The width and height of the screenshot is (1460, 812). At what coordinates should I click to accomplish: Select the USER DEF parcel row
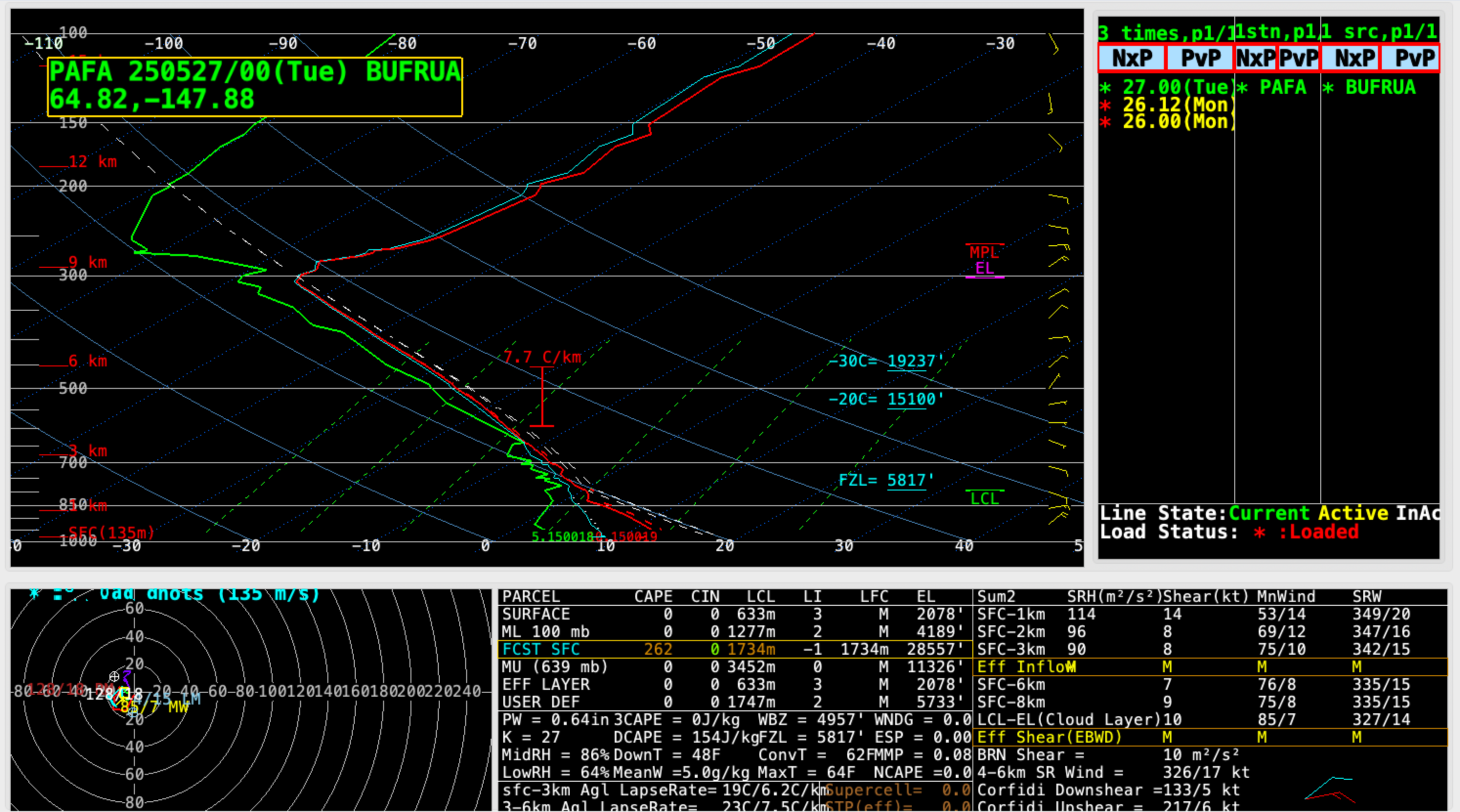coord(735,702)
